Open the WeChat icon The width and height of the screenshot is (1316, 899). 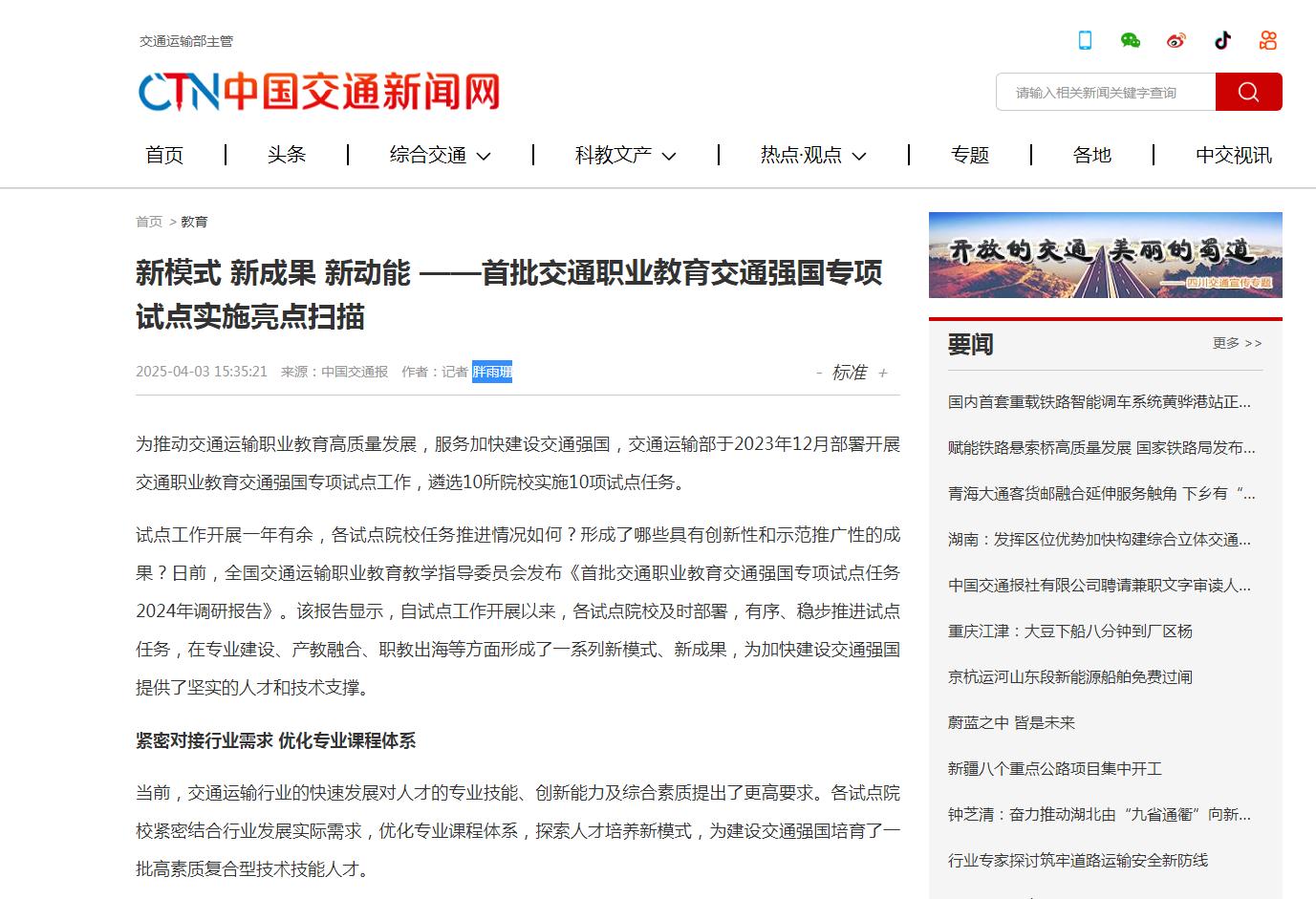pos(1131,40)
